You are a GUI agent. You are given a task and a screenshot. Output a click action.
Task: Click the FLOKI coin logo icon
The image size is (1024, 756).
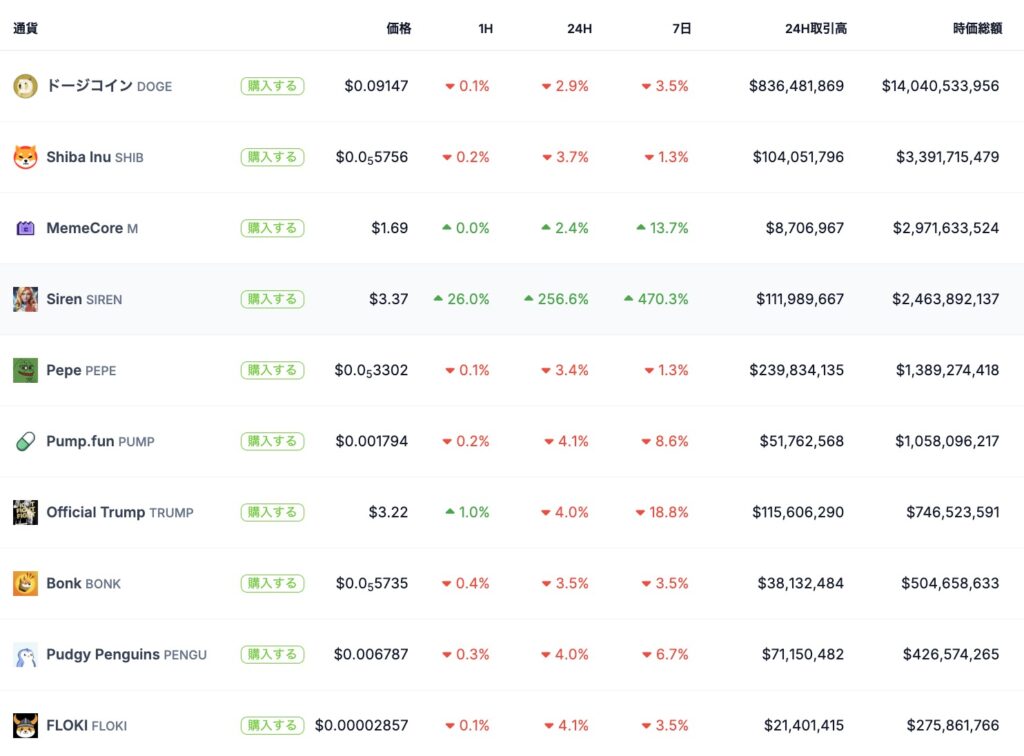25,725
